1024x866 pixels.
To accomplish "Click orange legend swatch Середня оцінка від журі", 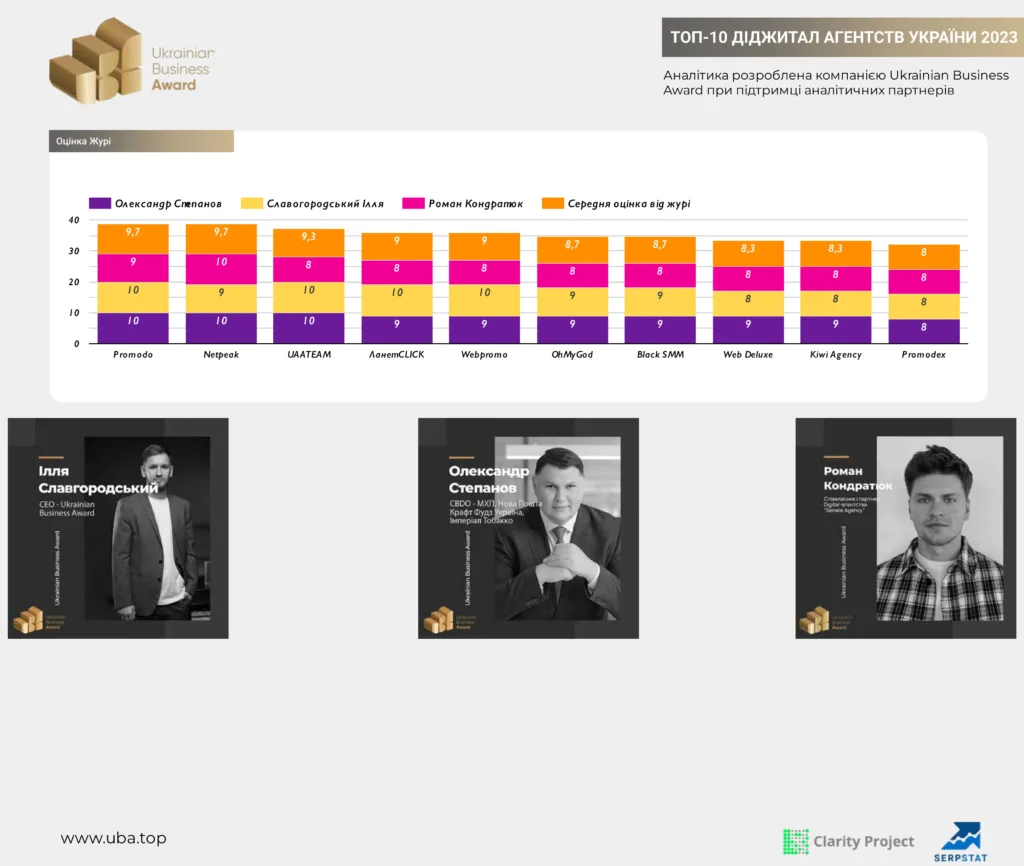I will click(553, 203).
